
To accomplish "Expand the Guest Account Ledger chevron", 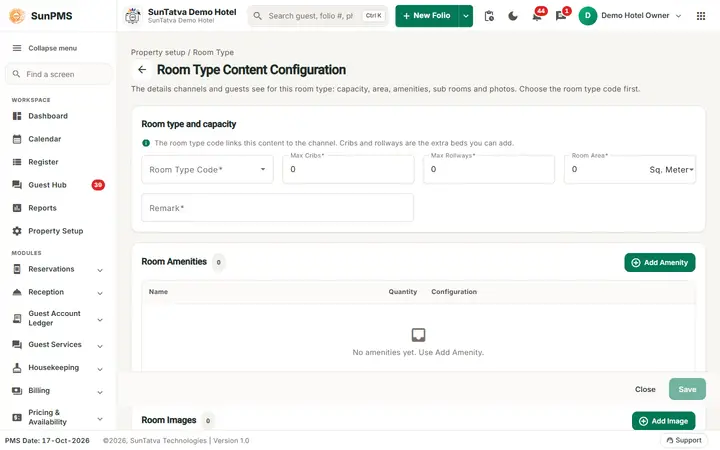I will tap(100, 320).
